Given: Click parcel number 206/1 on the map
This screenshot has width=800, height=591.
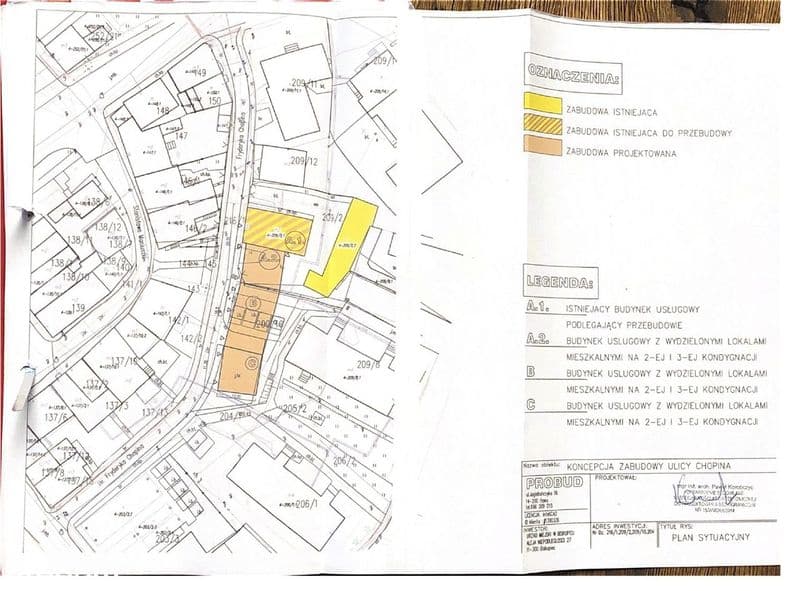Looking at the screenshot, I should [x=307, y=505].
